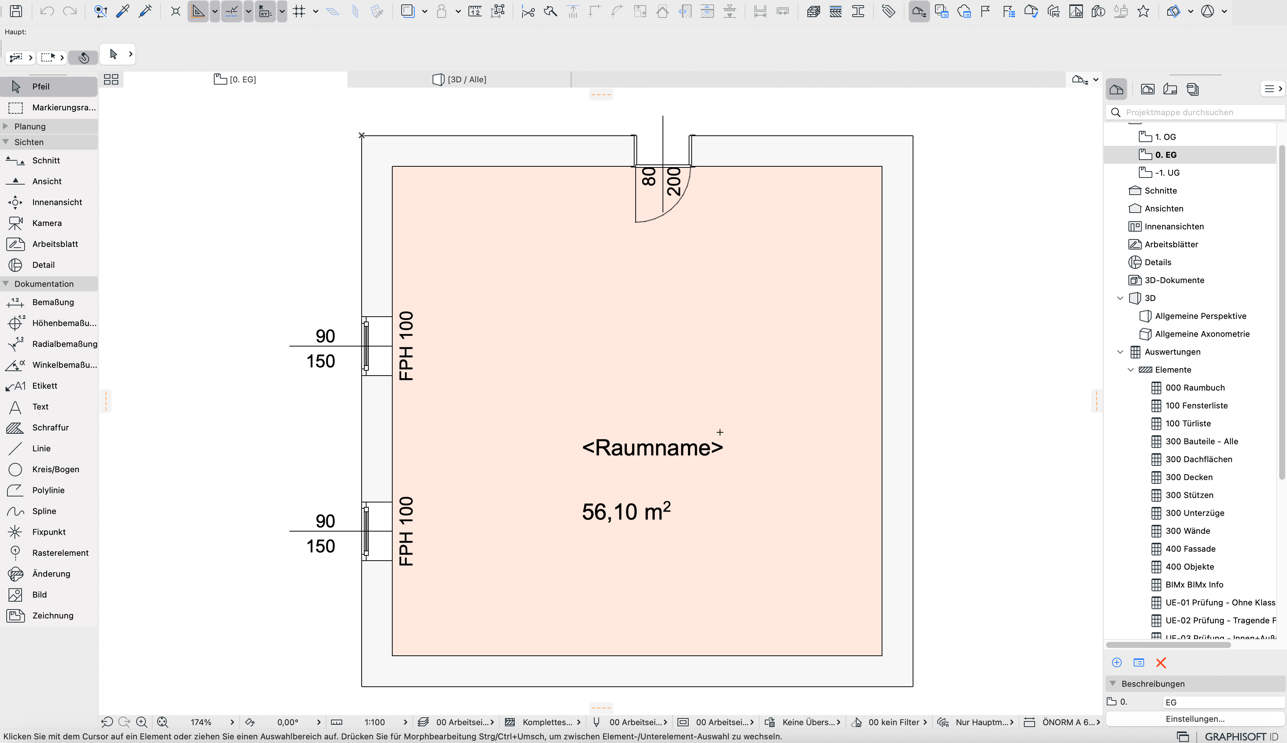Select the Arbeitsblatt tool

49,244
